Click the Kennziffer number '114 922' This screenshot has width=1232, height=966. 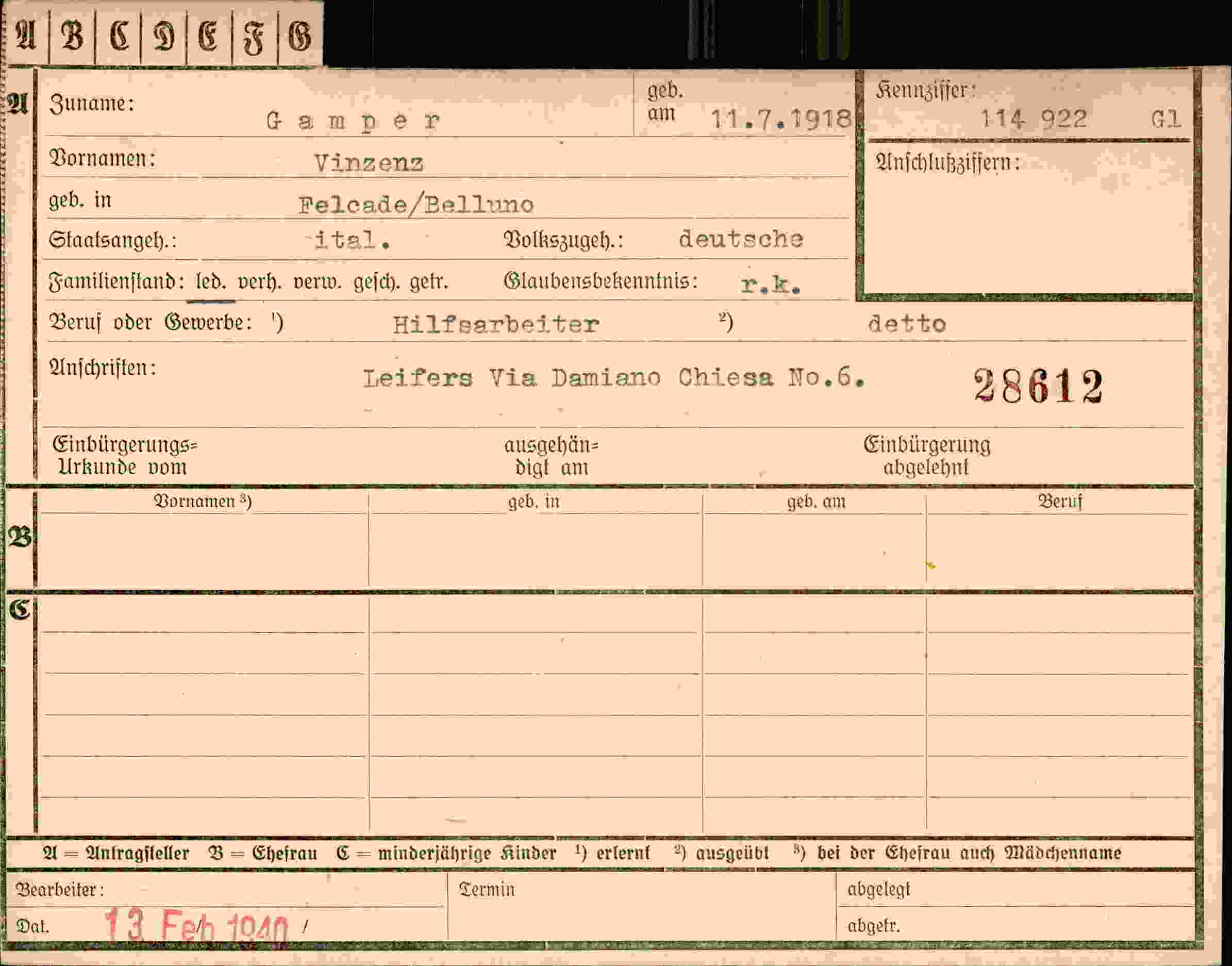point(1034,119)
